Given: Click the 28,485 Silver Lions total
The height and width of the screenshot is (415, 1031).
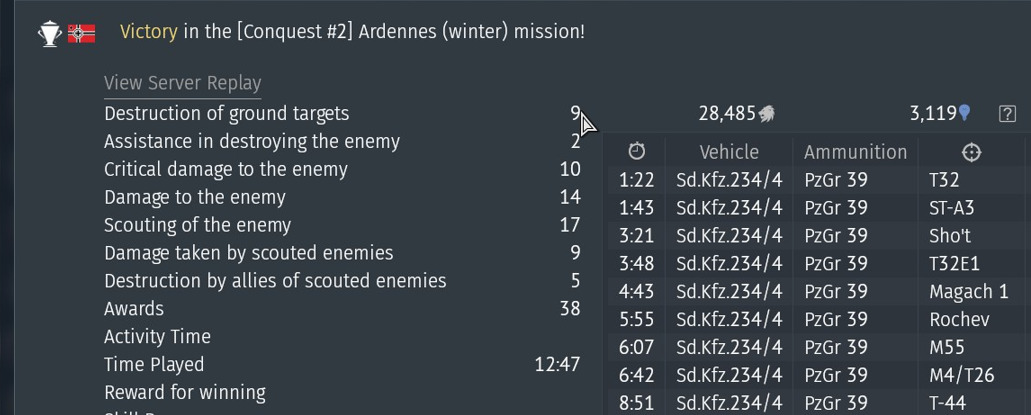Looking at the screenshot, I should pos(727,114).
